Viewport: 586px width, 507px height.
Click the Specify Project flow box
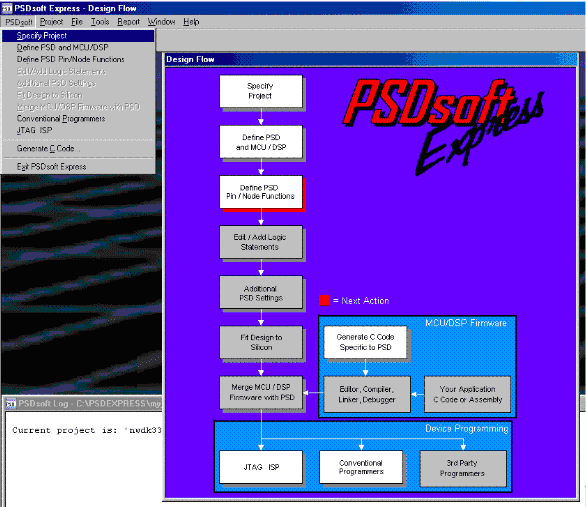[261, 91]
